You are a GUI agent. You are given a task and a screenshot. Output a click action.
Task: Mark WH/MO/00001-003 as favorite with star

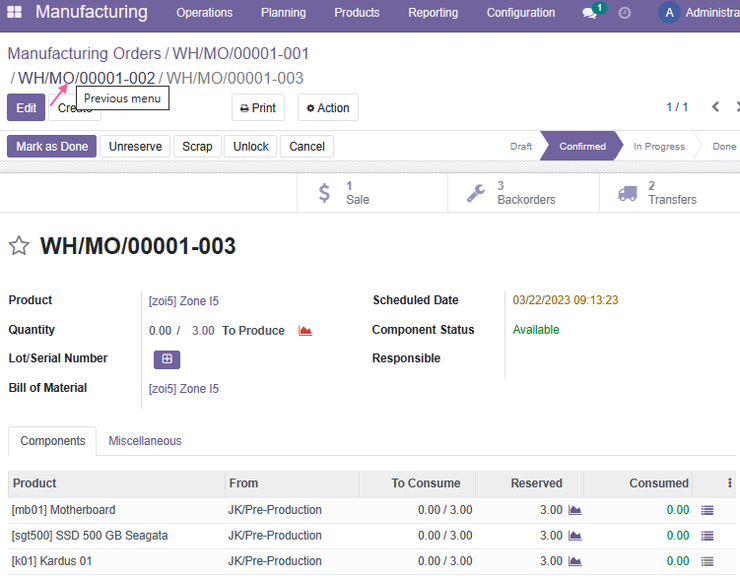tap(19, 246)
